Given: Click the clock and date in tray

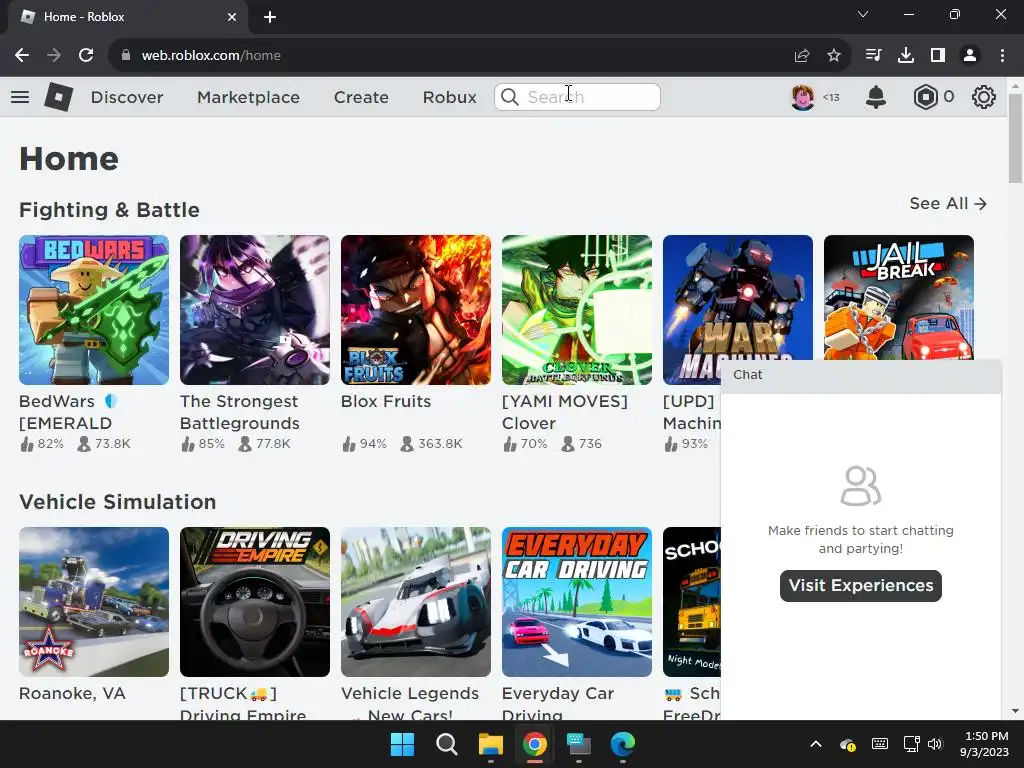Looking at the screenshot, I should tap(984, 744).
